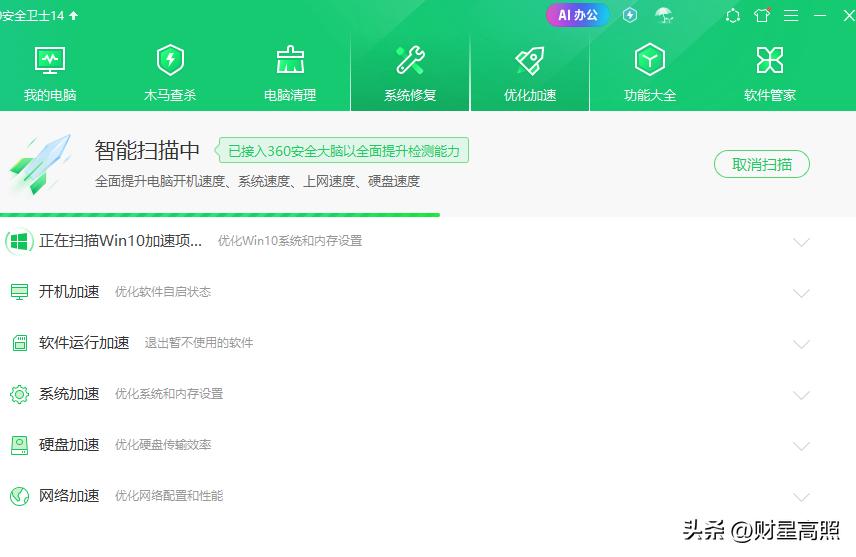Select 系统加速 label

[69, 394]
